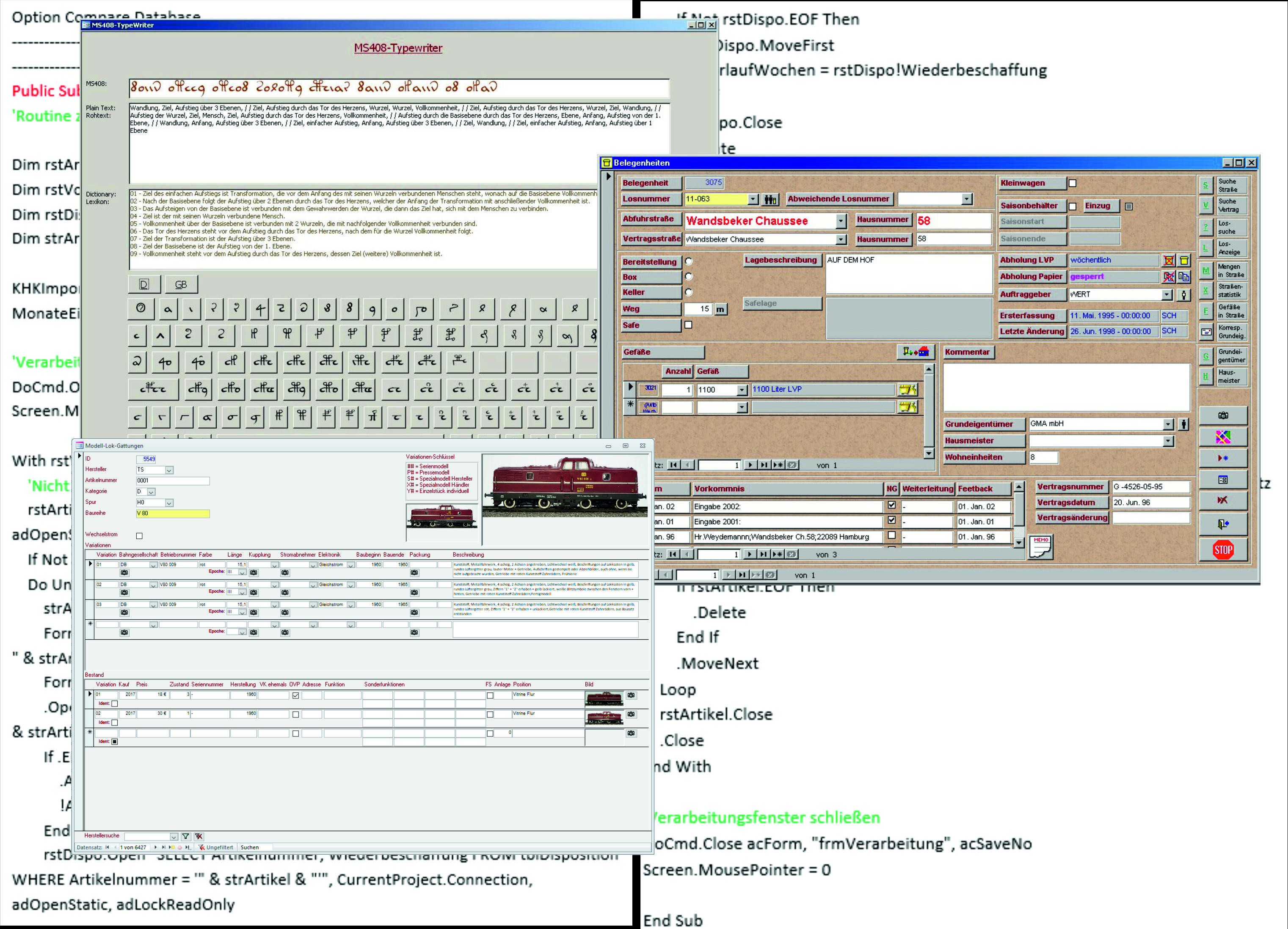Screen dimensions: 1288x929
Task: Open the Abfuhrstraße Wandsbeker Chaussee dropdown
Action: click(841, 221)
